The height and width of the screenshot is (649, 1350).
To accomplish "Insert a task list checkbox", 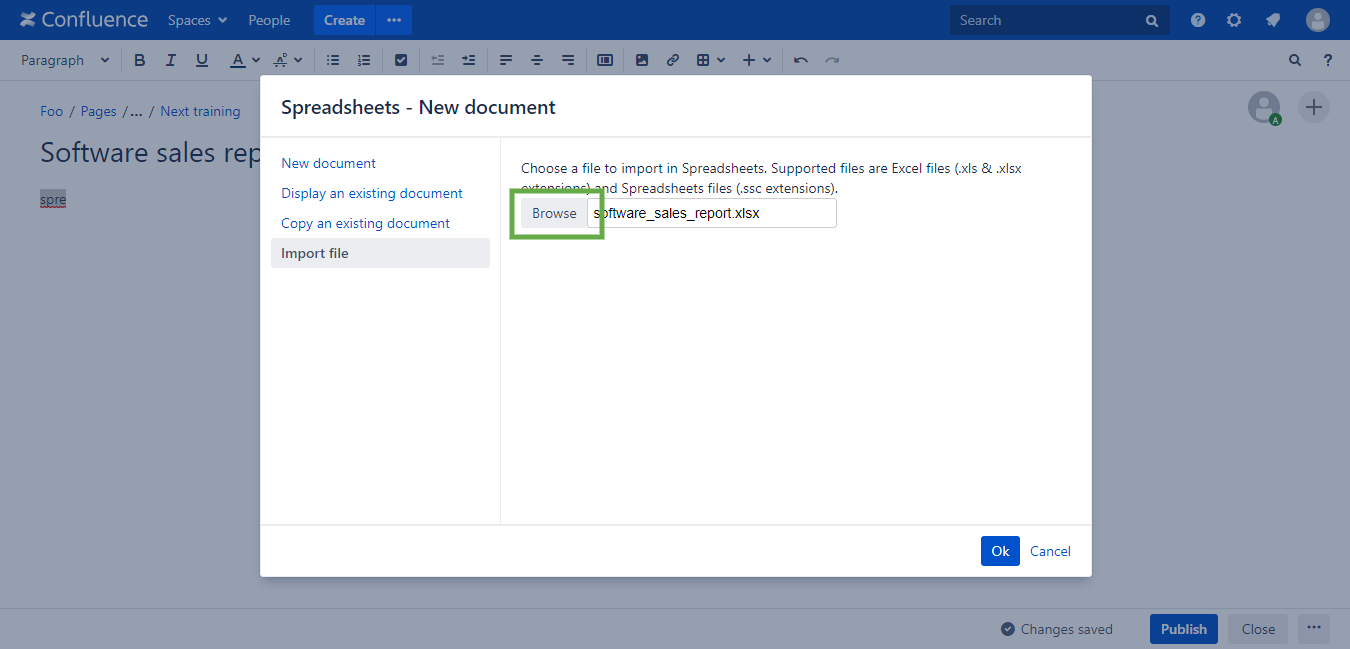I will [x=401, y=60].
